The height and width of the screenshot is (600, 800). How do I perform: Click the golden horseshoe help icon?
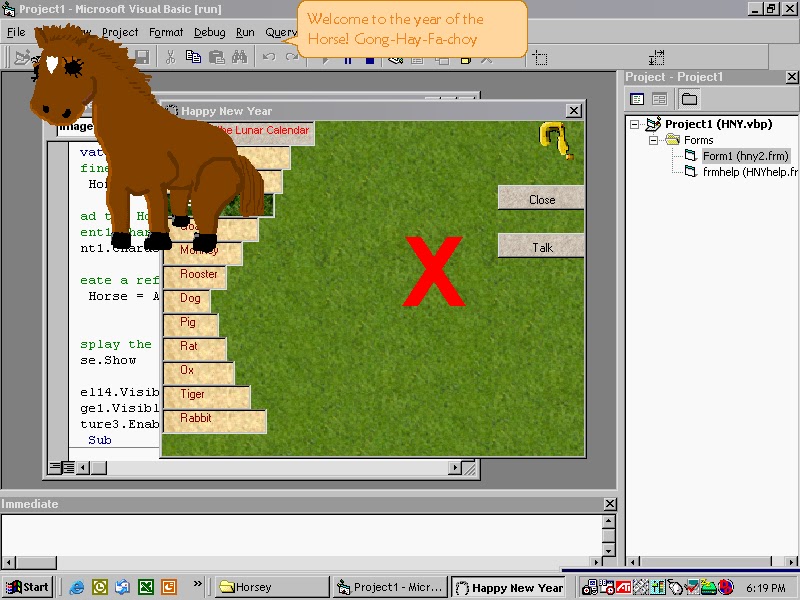pyautogui.click(x=556, y=140)
